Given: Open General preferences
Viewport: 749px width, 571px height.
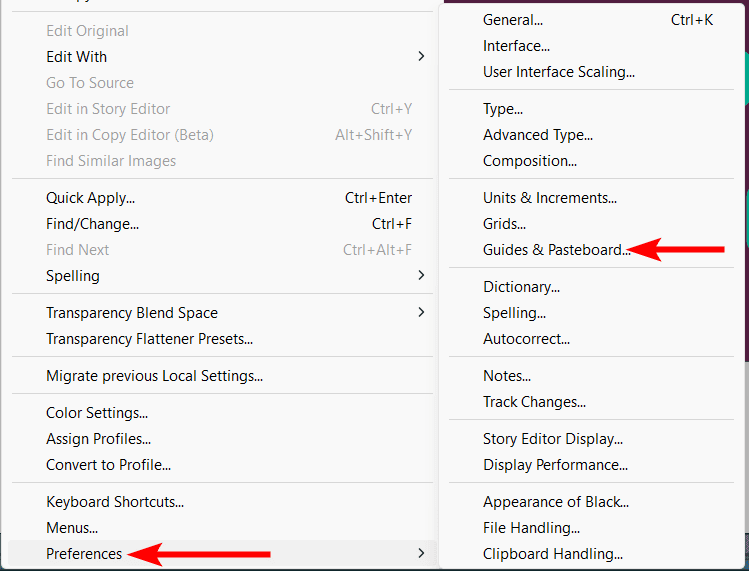Looking at the screenshot, I should pos(513,20).
